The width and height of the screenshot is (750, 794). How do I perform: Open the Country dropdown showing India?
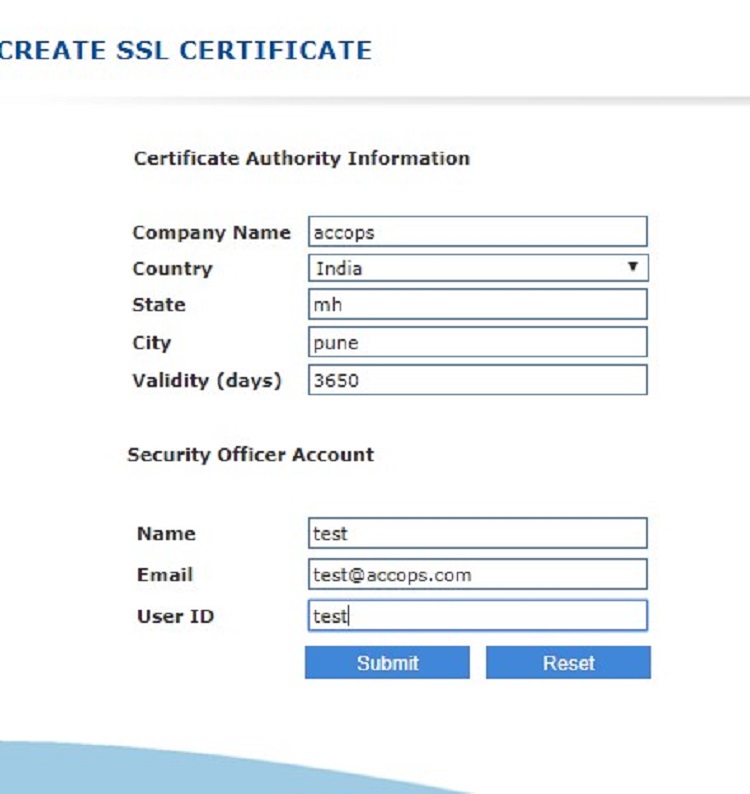pyautogui.click(x=478, y=268)
